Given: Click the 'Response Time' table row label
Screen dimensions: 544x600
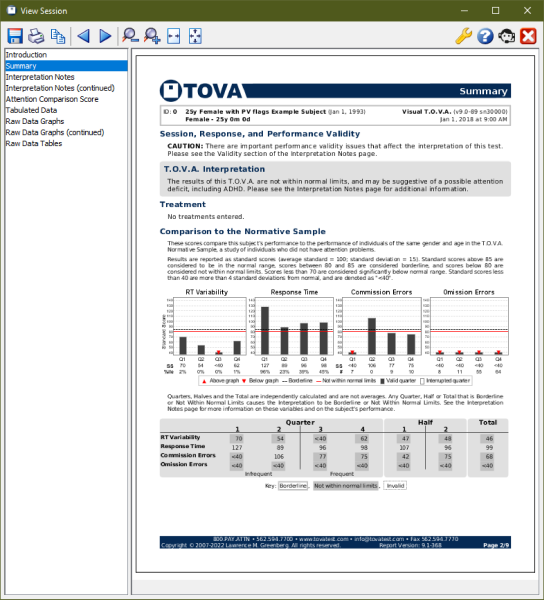Looking at the screenshot, I should tap(183, 446).
